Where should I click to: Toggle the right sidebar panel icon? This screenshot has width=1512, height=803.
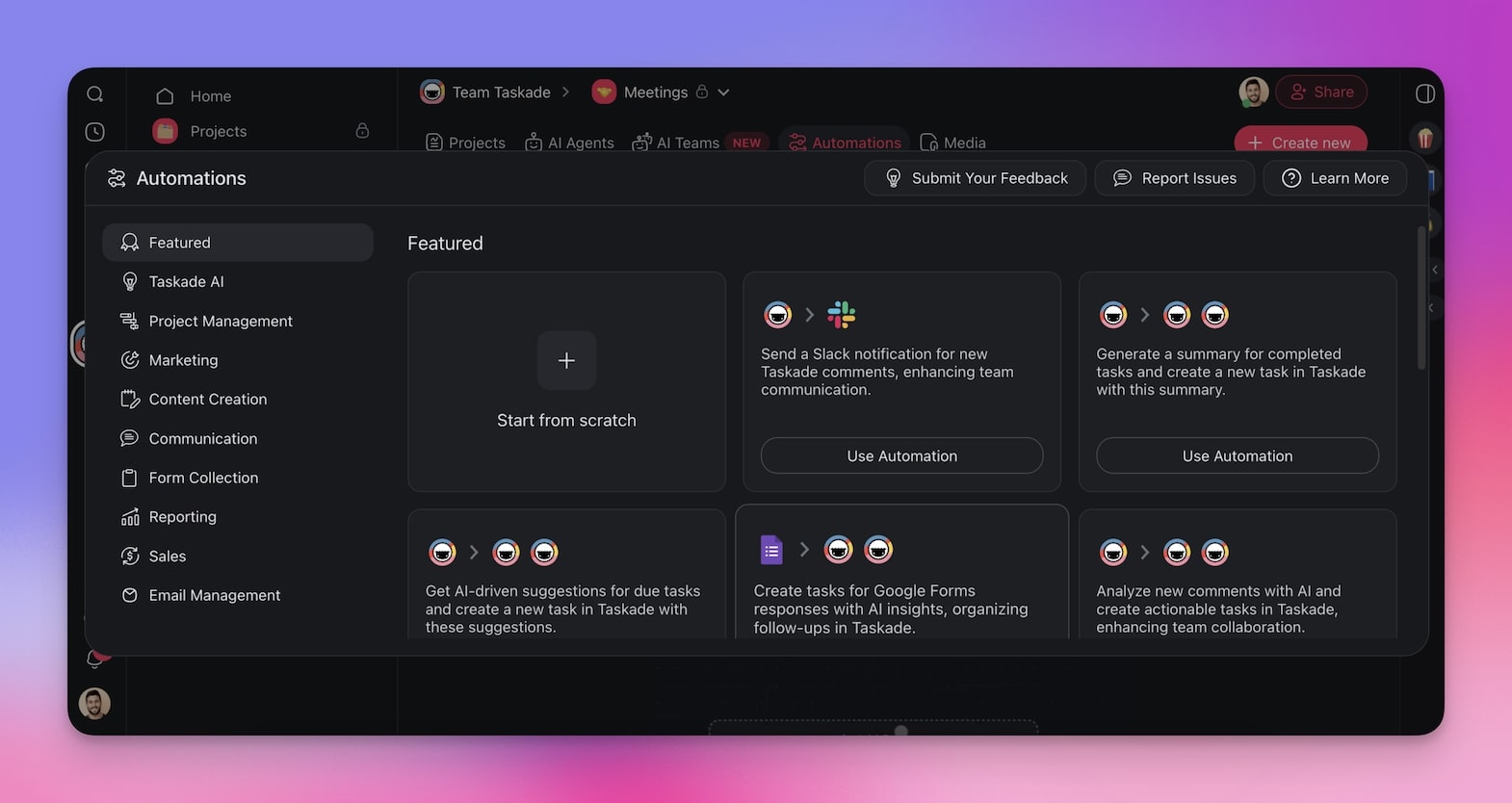(1425, 93)
